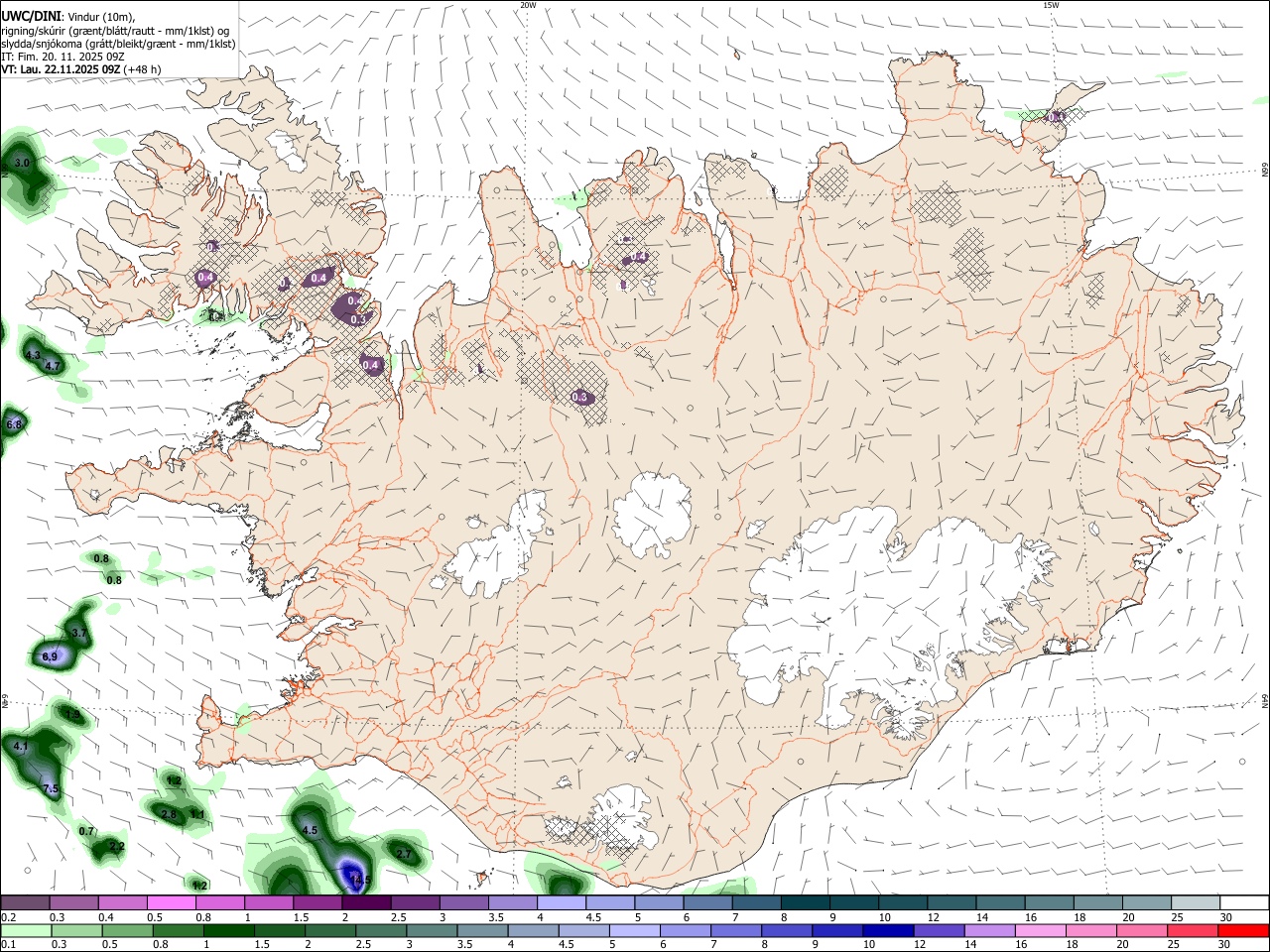The width and height of the screenshot is (1270, 952).
Task: Pick the lower-row swatch above label 14
Action: coord(988,931)
